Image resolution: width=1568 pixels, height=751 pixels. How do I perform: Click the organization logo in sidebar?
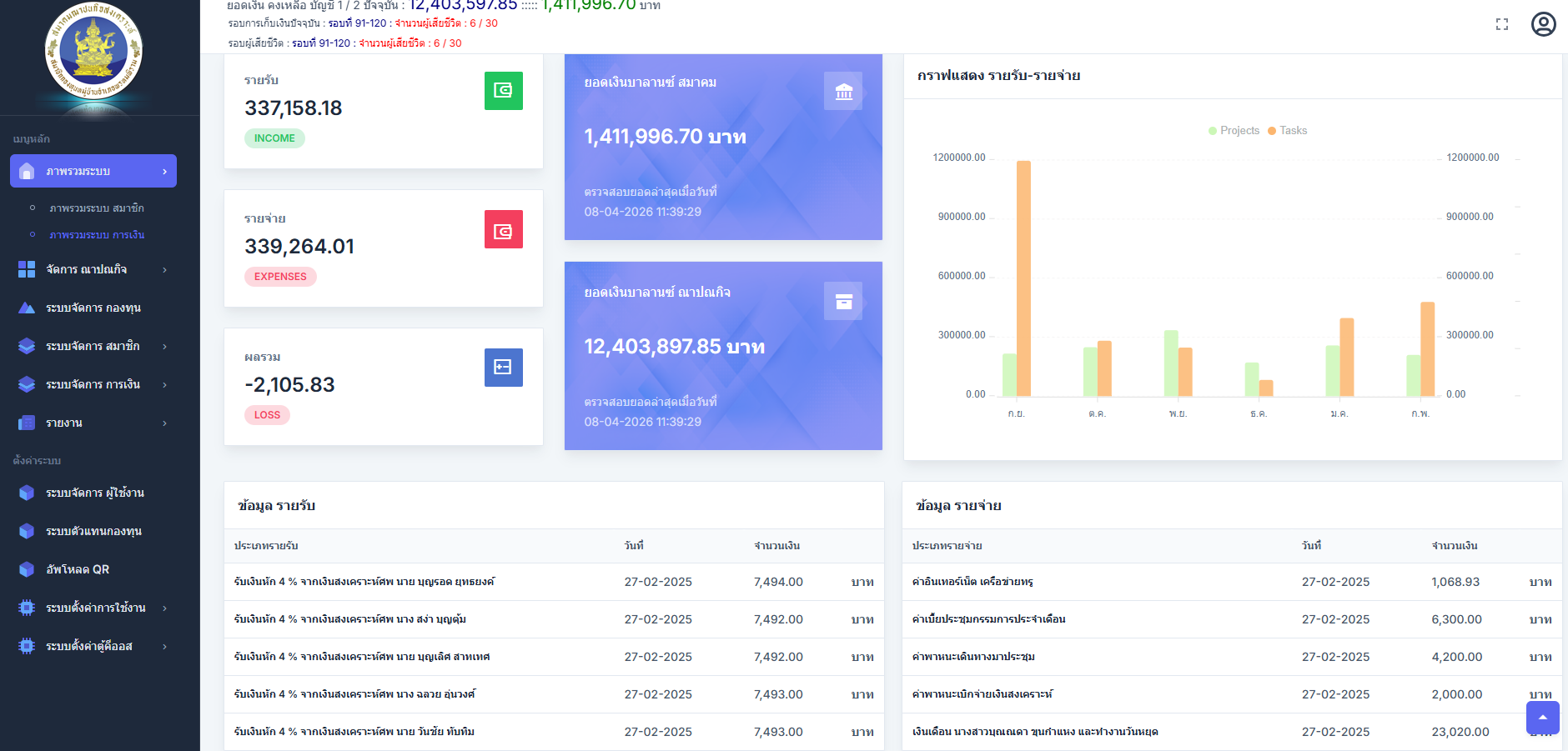click(x=93, y=51)
